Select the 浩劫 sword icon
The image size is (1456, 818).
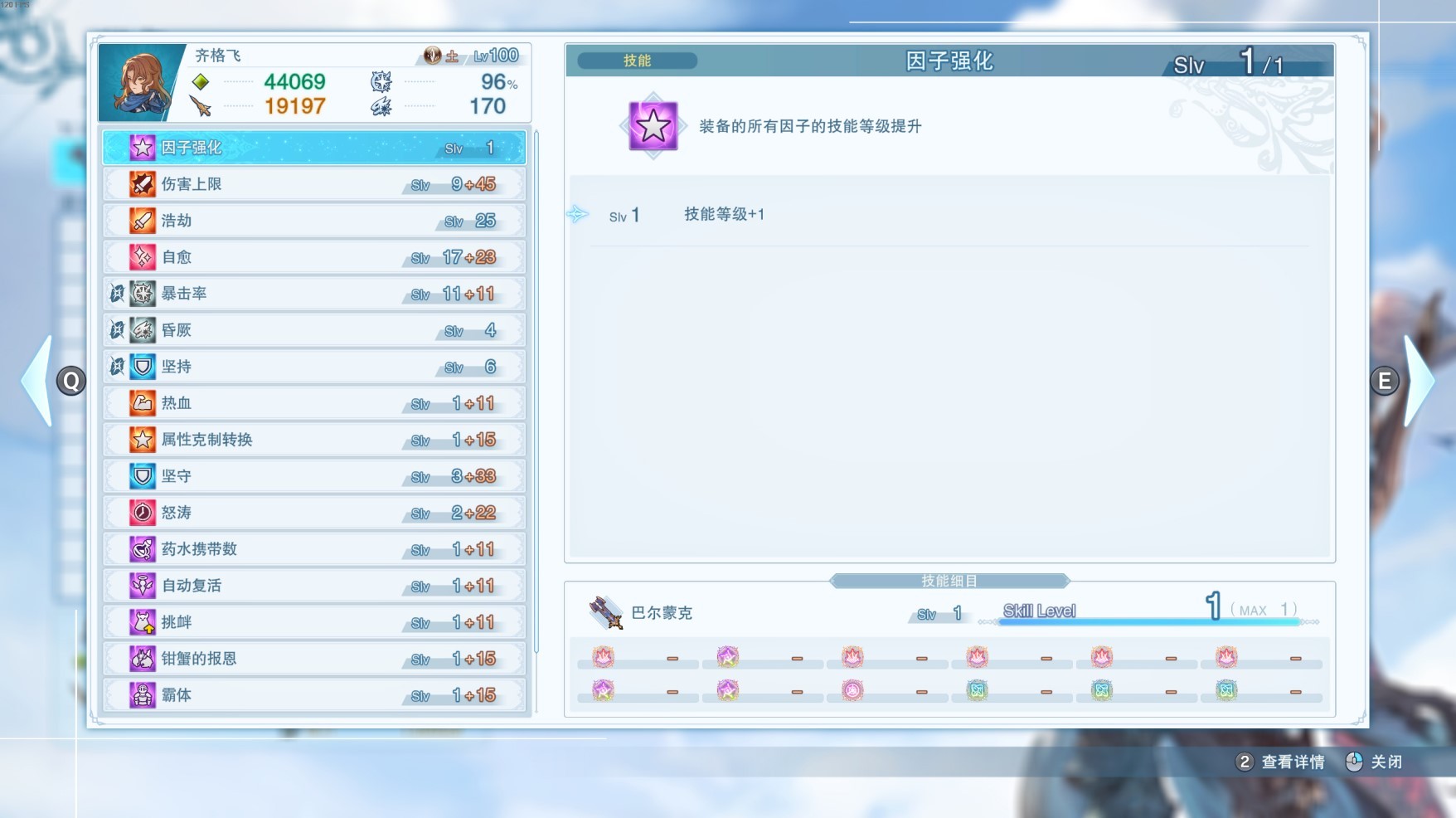(143, 221)
